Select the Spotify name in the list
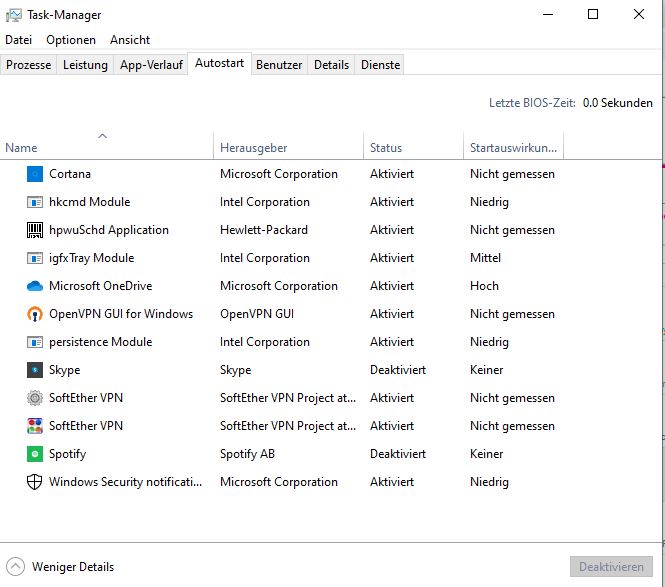This screenshot has width=665, height=587. click(67, 454)
